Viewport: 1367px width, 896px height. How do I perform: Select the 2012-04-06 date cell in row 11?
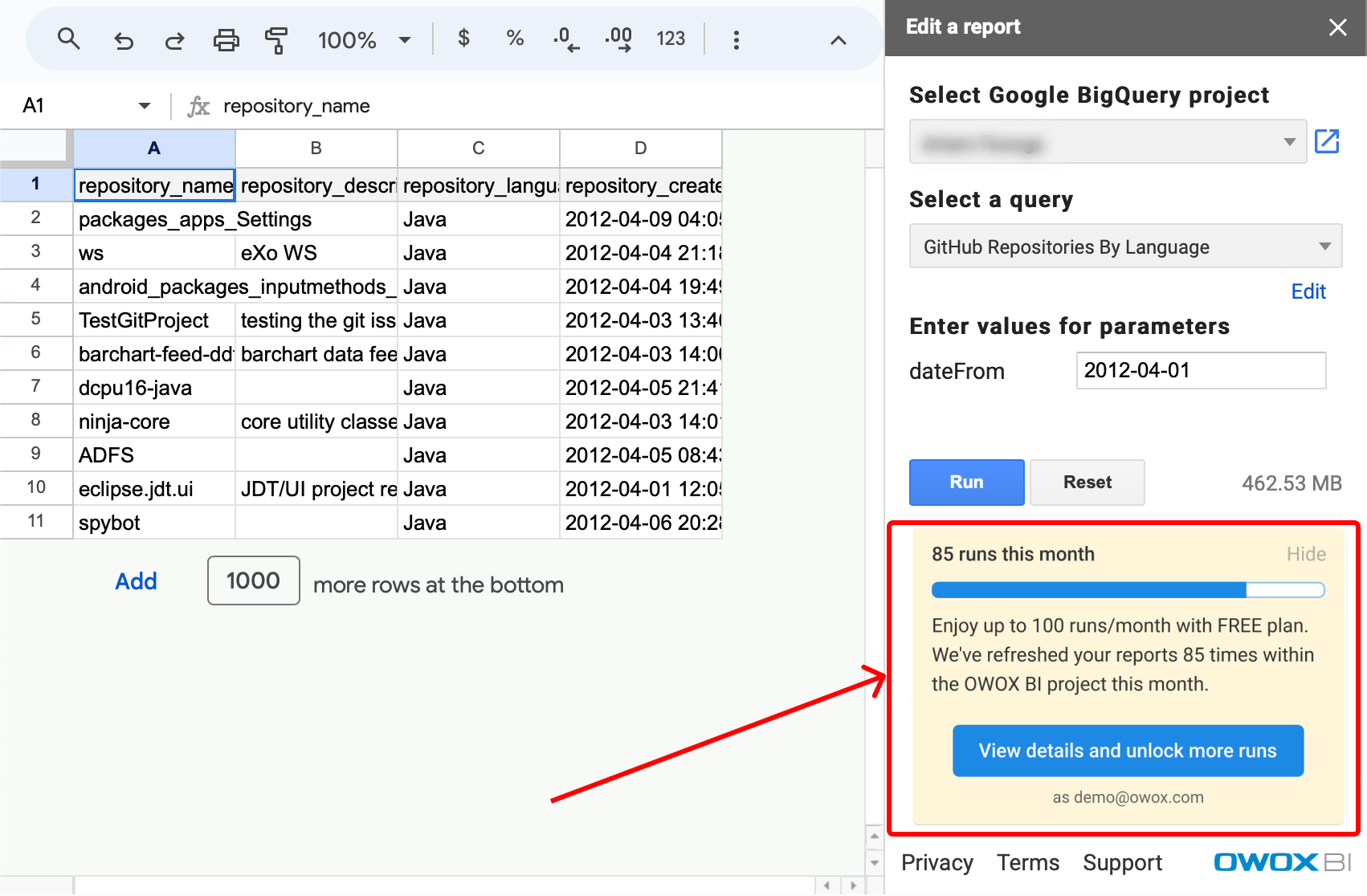point(641,523)
